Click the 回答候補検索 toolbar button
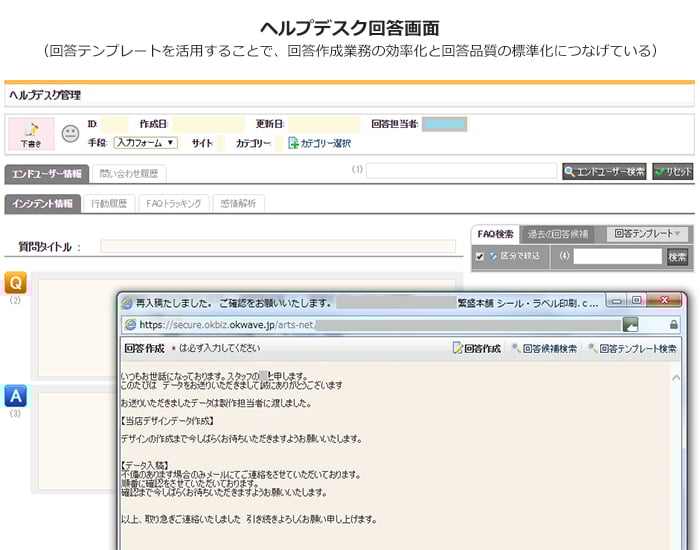 pos(545,348)
